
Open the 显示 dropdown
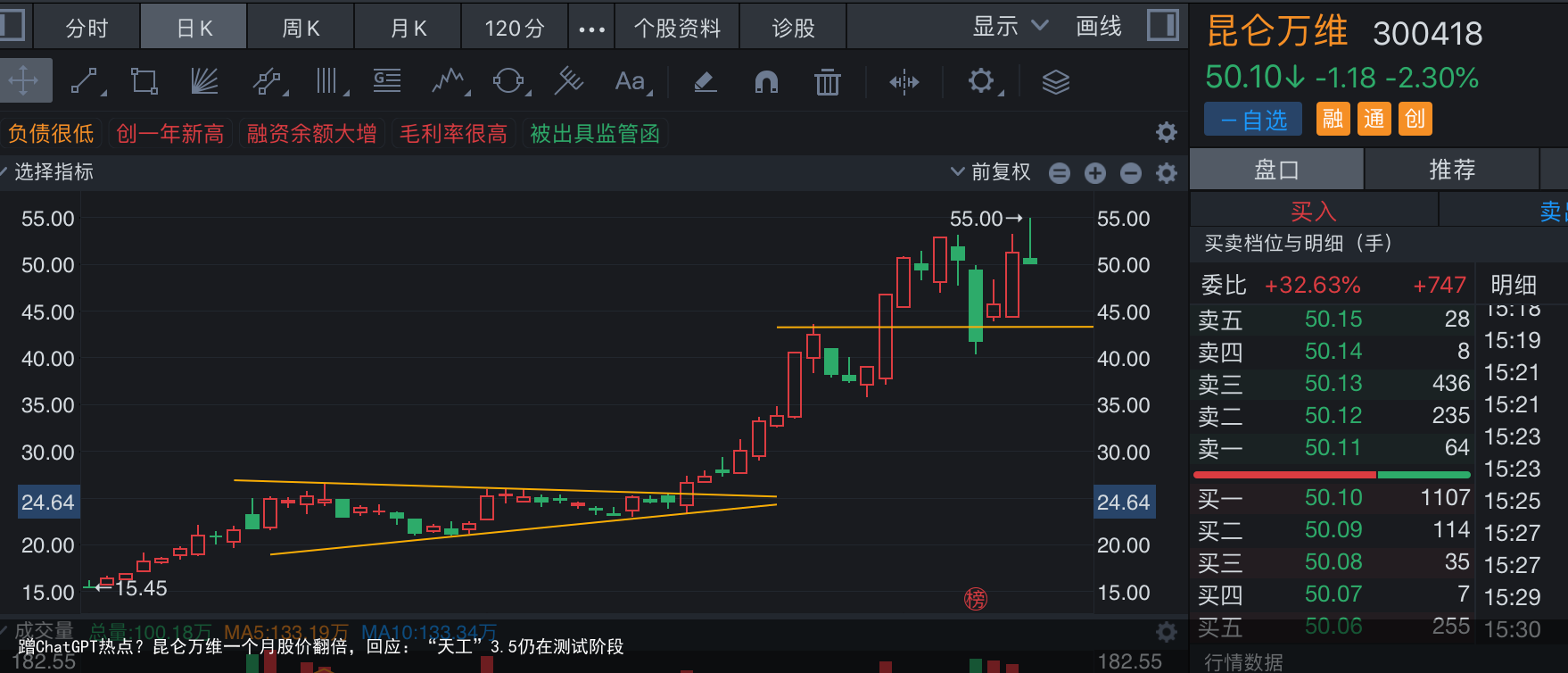coord(1010,26)
